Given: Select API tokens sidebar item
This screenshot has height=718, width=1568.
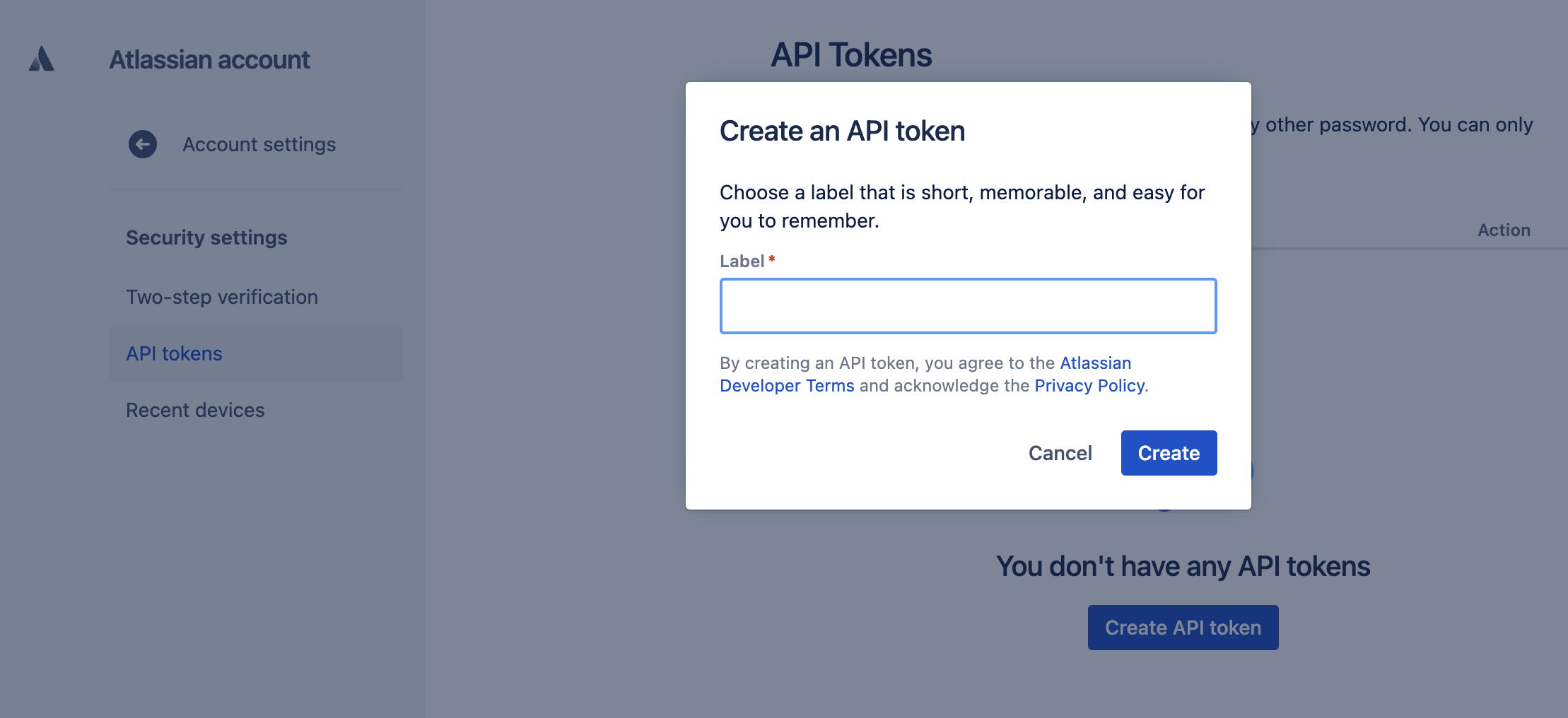Looking at the screenshot, I should coord(256,353).
